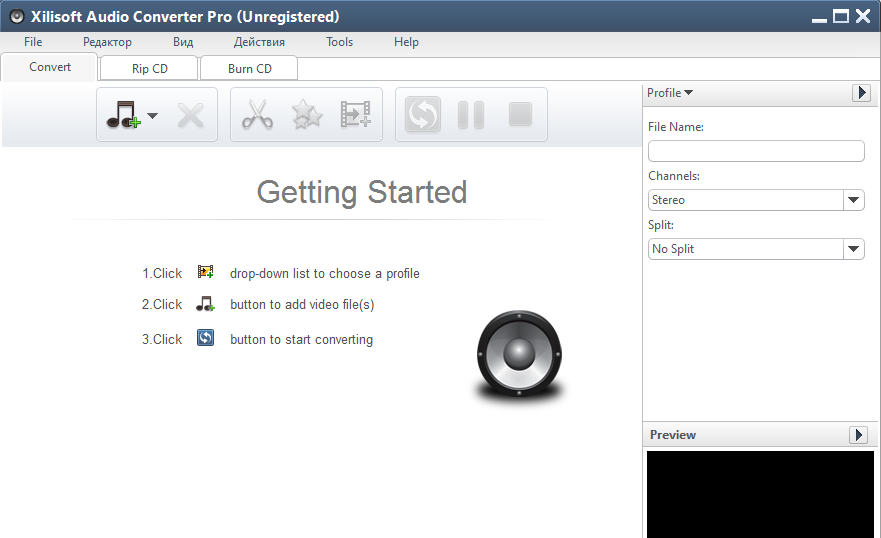Click the large speaker image

519,355
